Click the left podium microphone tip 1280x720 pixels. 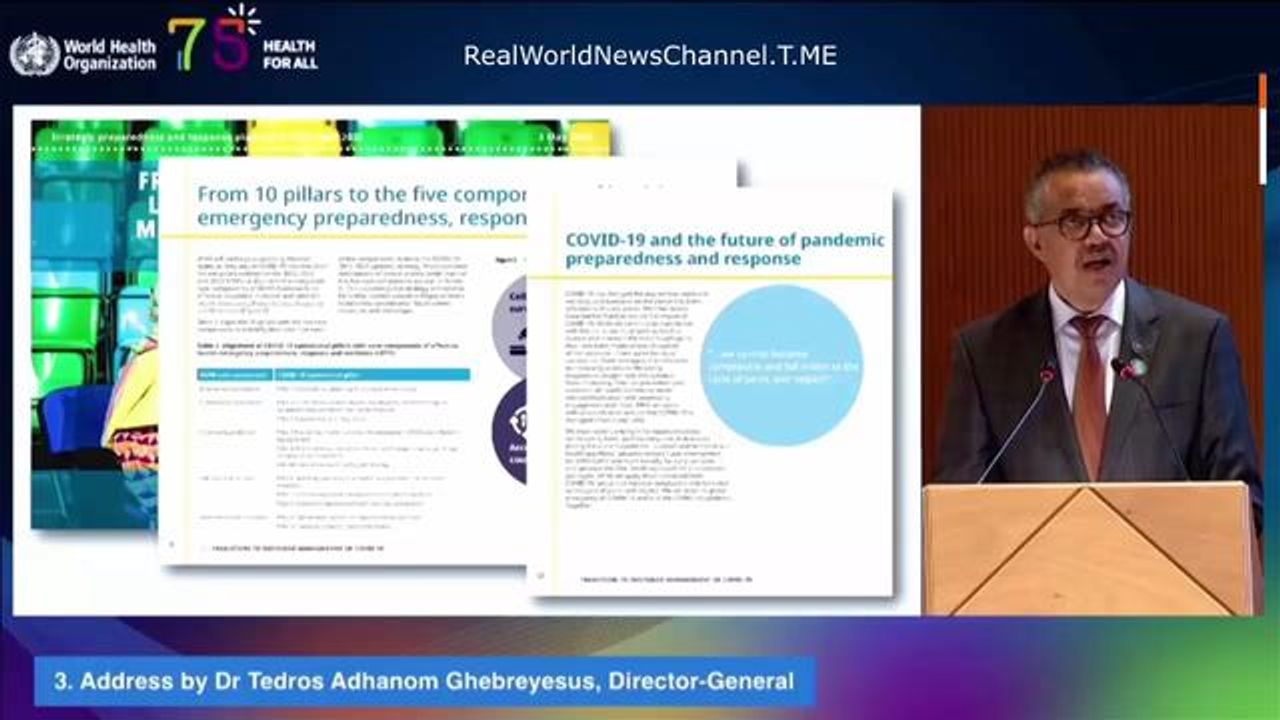coord(1046,374)
